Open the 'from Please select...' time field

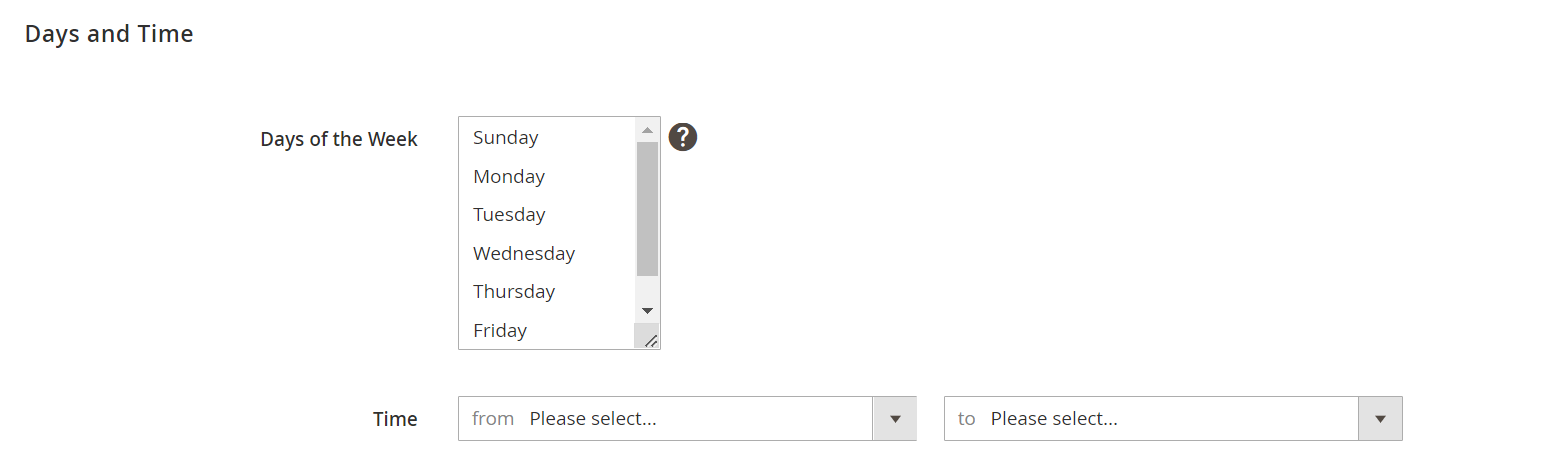point(687,419)
